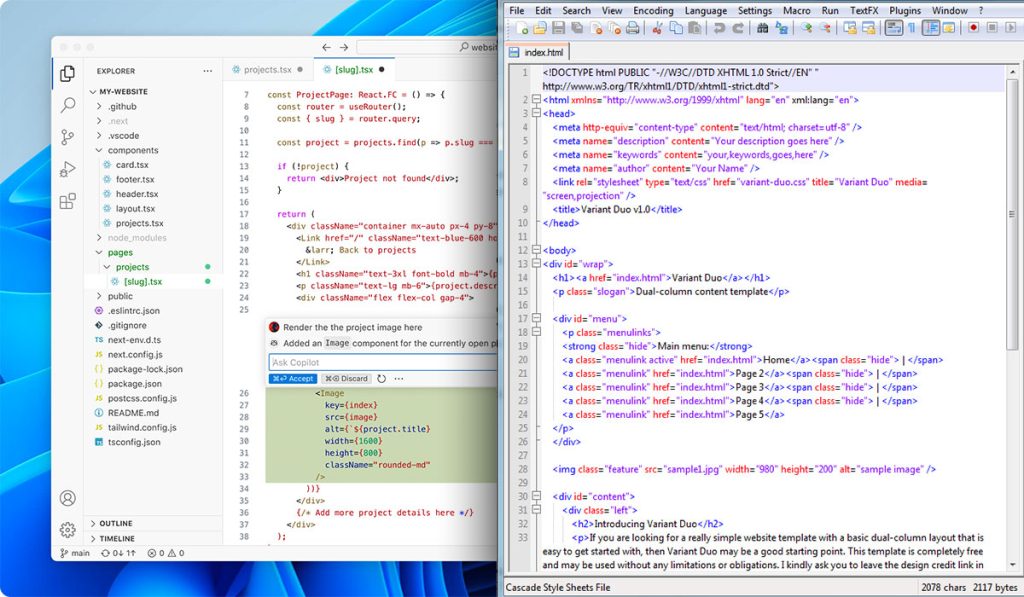This screenshot has width=1024, height=597.
Task: Open the Explorer view in VS Code
Action: 67,73
